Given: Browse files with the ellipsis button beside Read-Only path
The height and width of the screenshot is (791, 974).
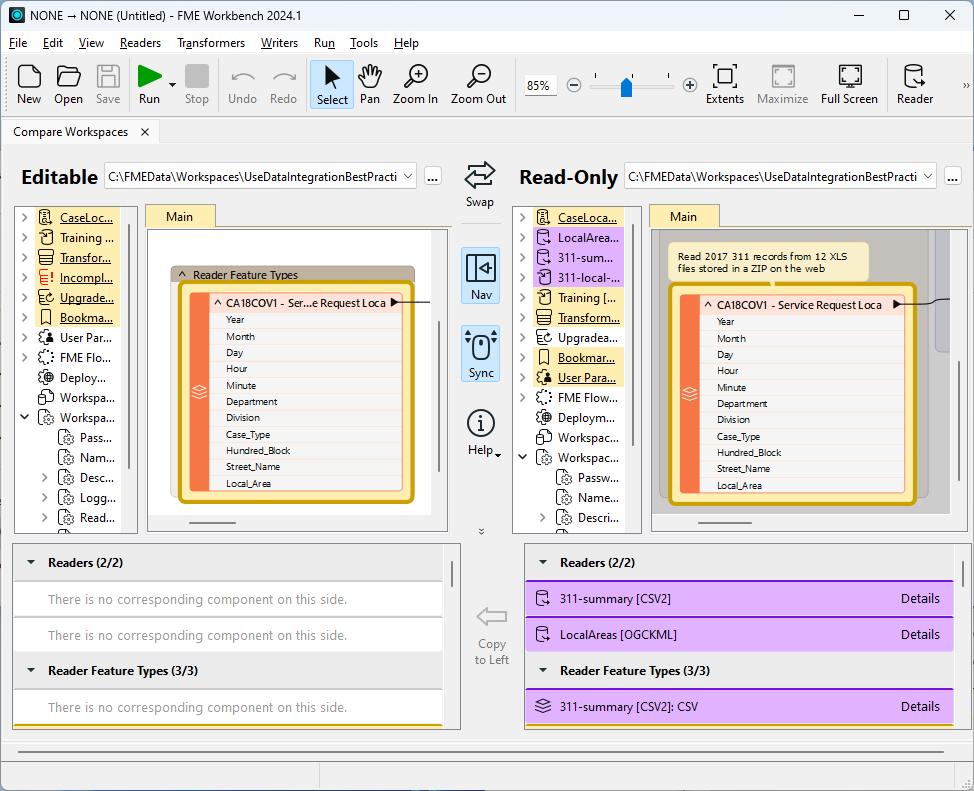Looking at the screenshot, I should pyautogui.click(x=951, y=175).
